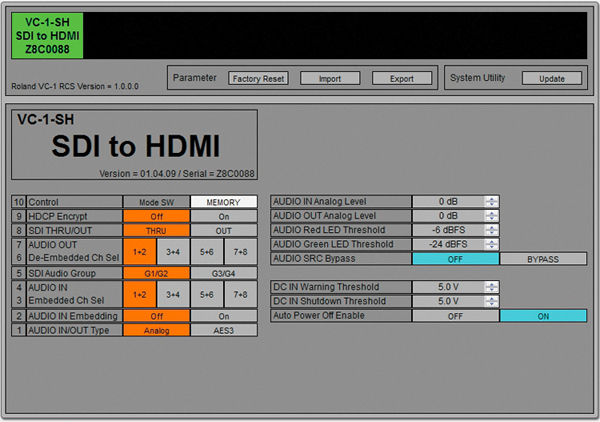Click AUDIO IN Analog Level spinner arrows
This screenshot has width=600, height=422.
point(491,201)
